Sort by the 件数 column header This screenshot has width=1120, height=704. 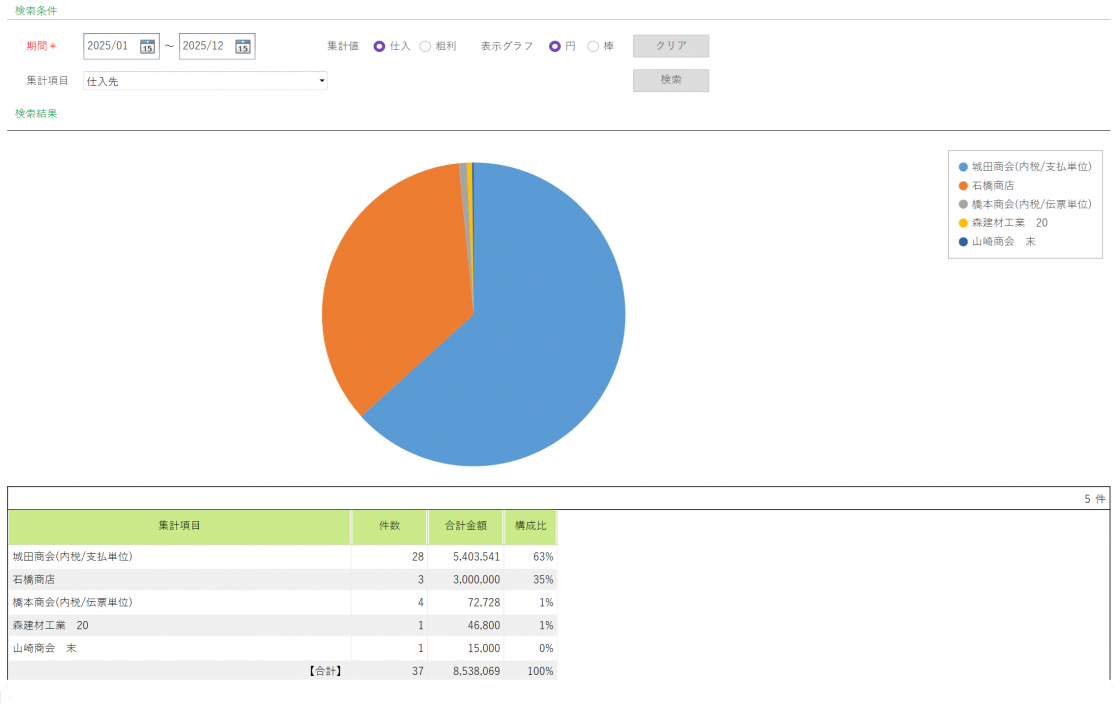click(x=389, y=526)
